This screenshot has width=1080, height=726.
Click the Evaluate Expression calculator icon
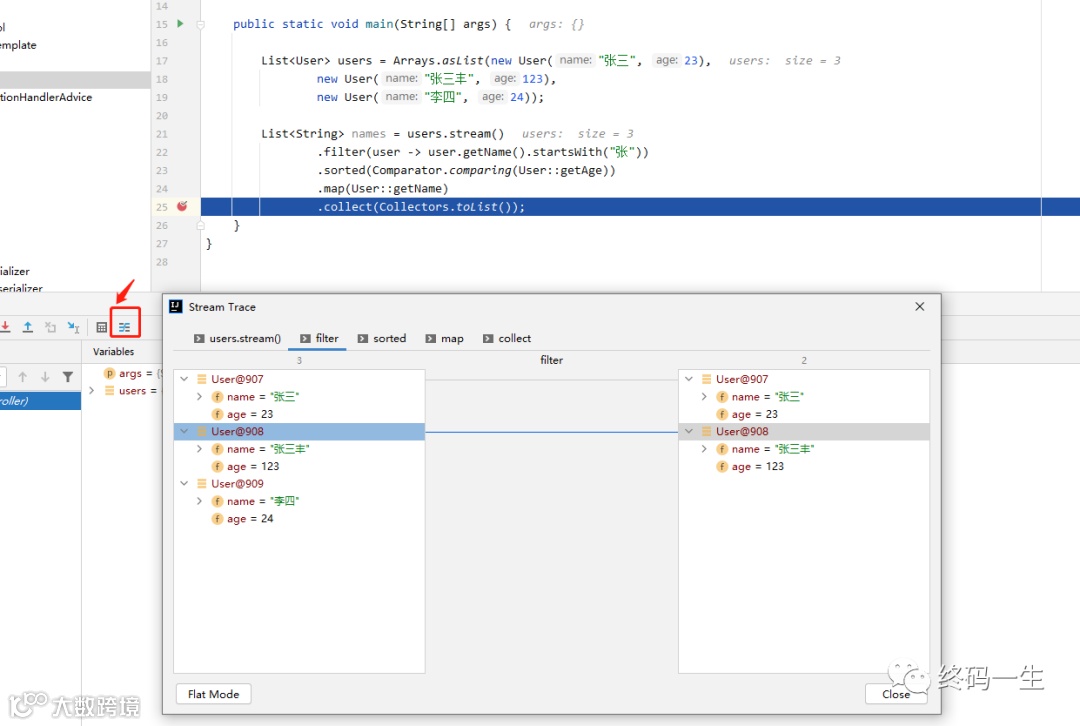(x=101, y=327)
